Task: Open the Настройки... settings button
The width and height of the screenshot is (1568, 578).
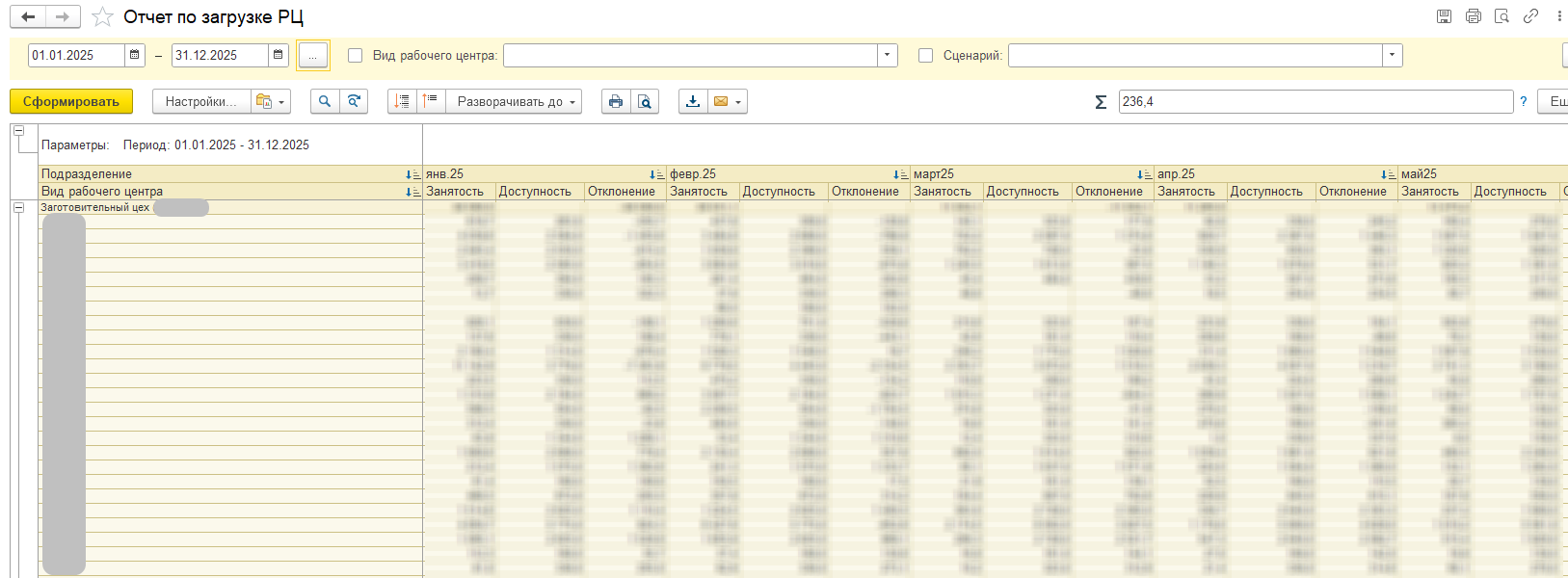Action: [200, 101]
